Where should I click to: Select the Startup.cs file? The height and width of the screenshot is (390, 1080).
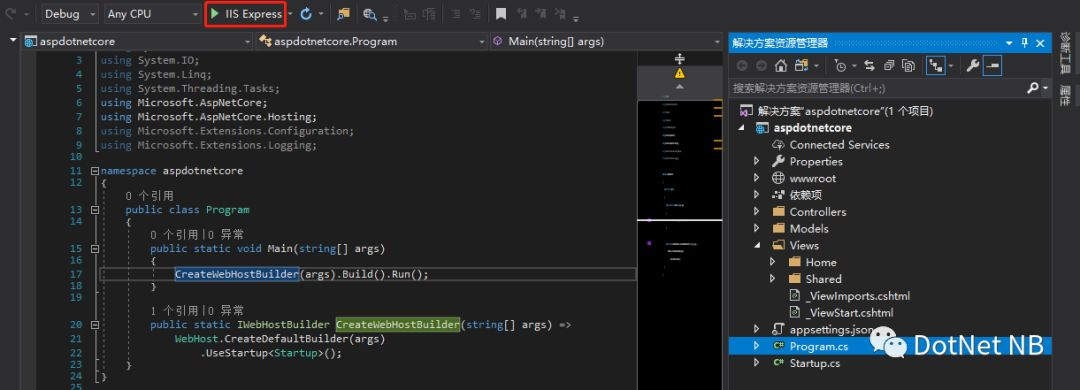tap(815, 362)
